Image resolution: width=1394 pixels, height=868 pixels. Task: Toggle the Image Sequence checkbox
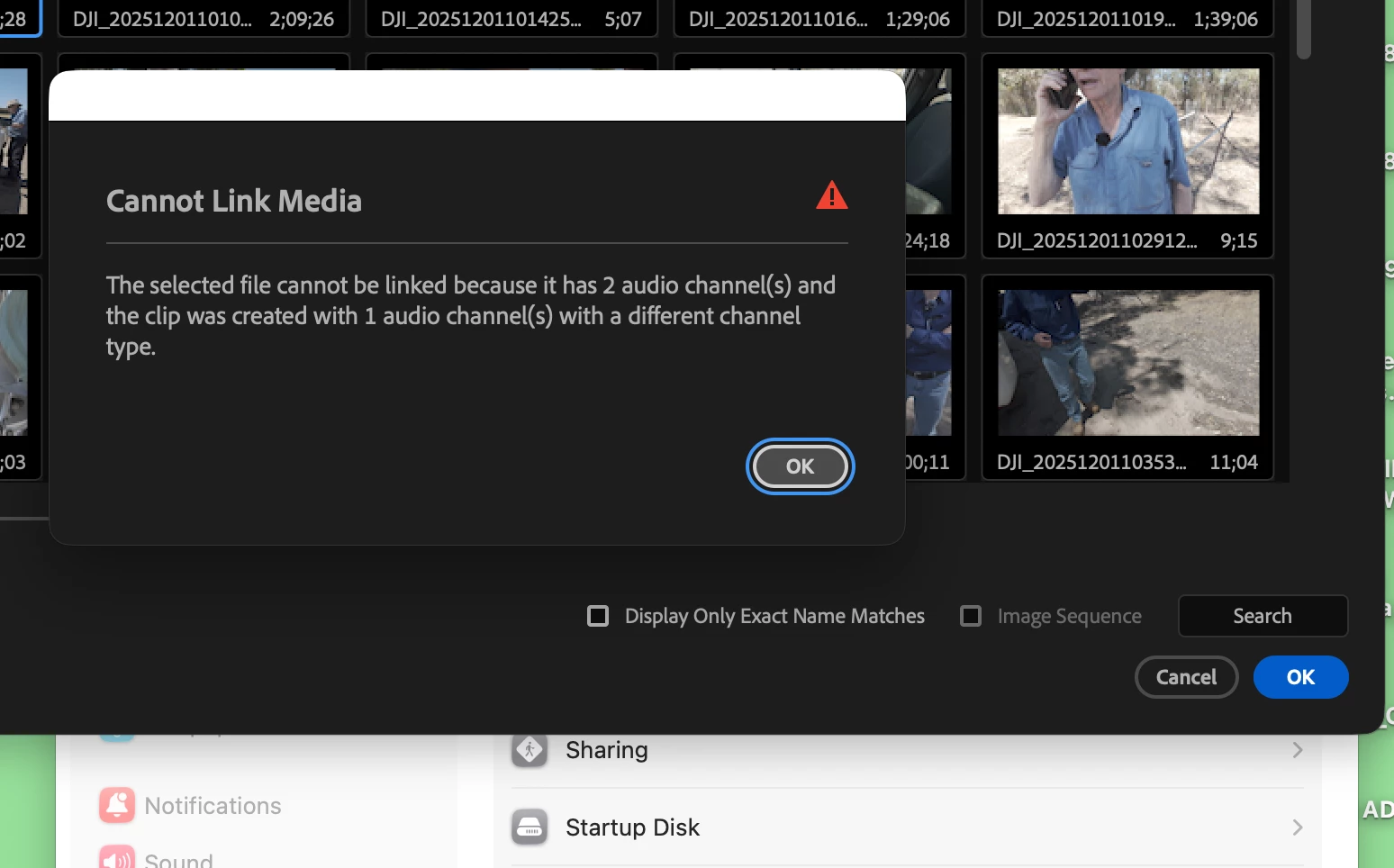pos(971,616)
